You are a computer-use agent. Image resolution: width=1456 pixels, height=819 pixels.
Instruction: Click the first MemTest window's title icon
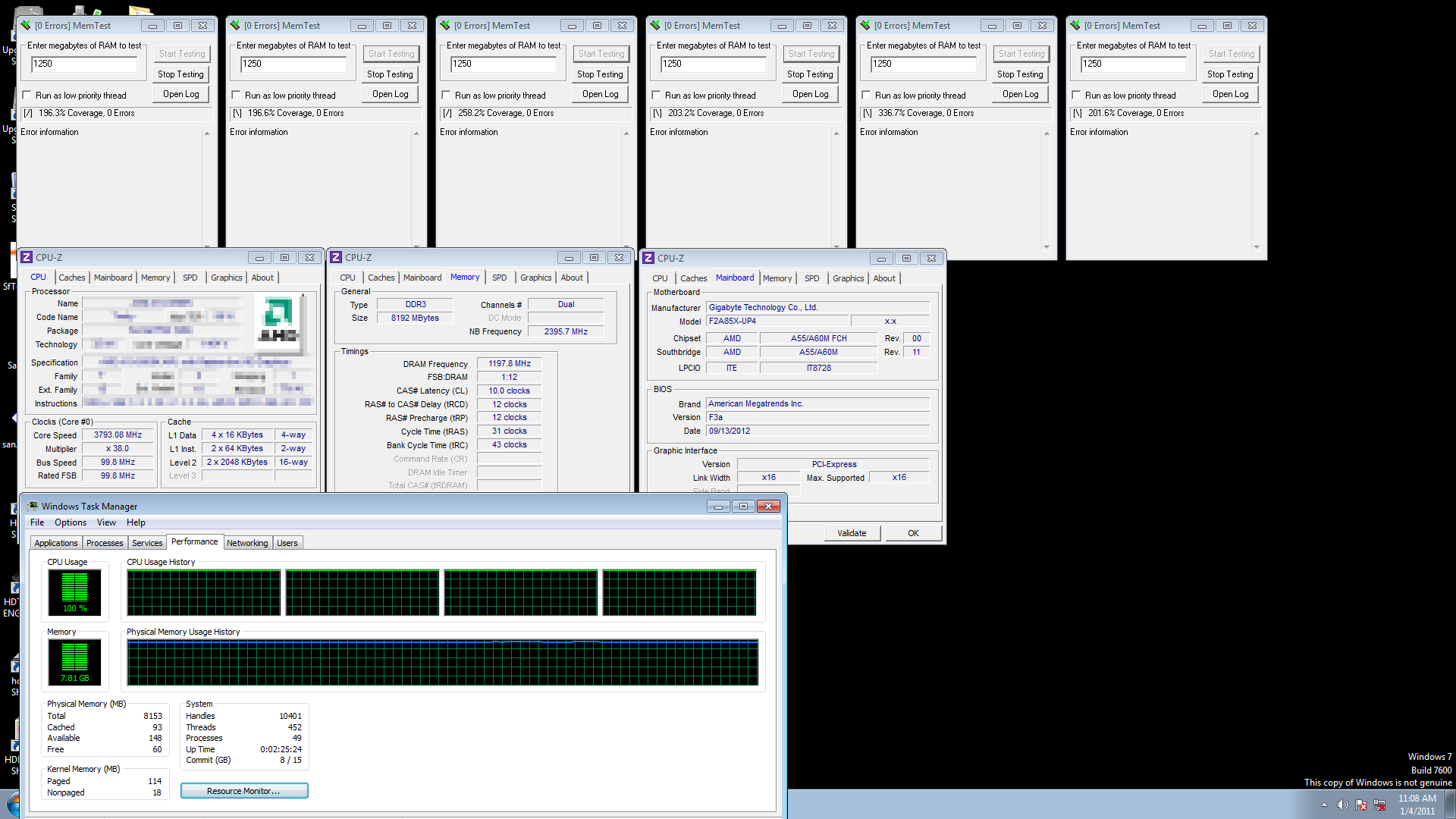(x=26, y=25)
